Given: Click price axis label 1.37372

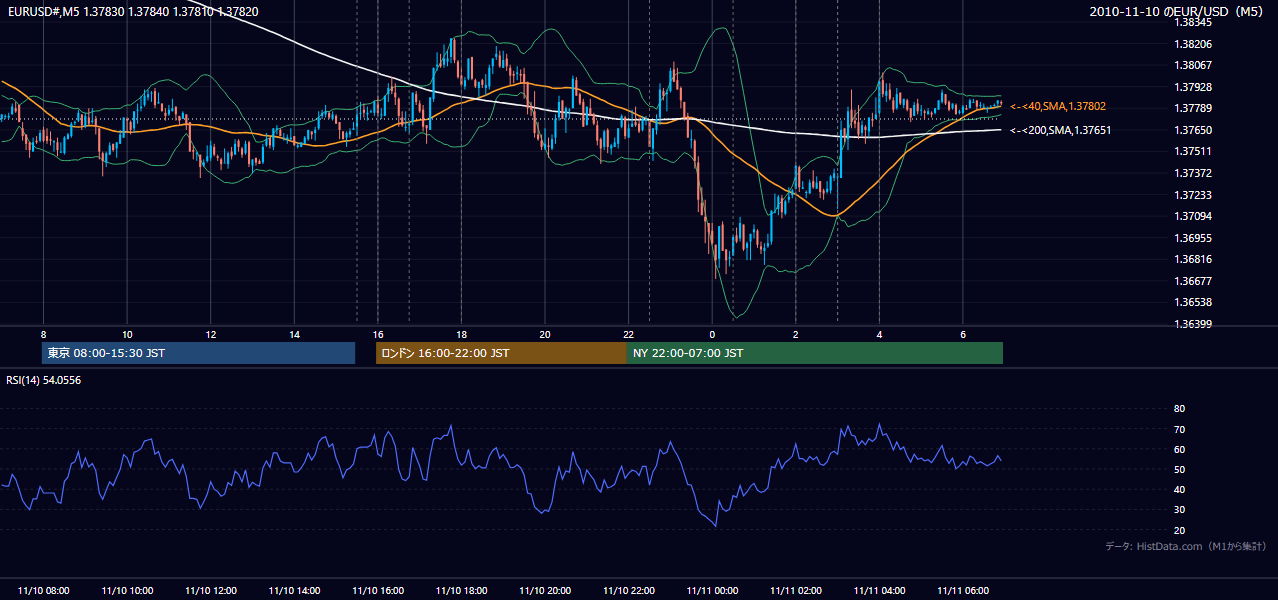Looking at the screenshot, I should [1193, 173].
